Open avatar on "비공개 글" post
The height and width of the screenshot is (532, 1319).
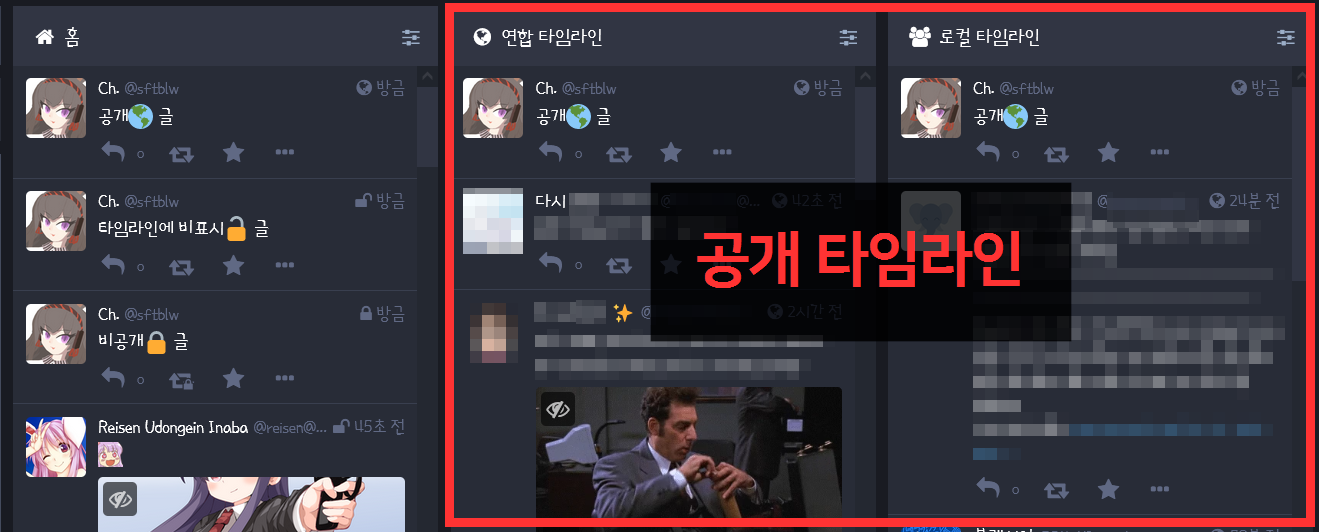tap(56, 334)
